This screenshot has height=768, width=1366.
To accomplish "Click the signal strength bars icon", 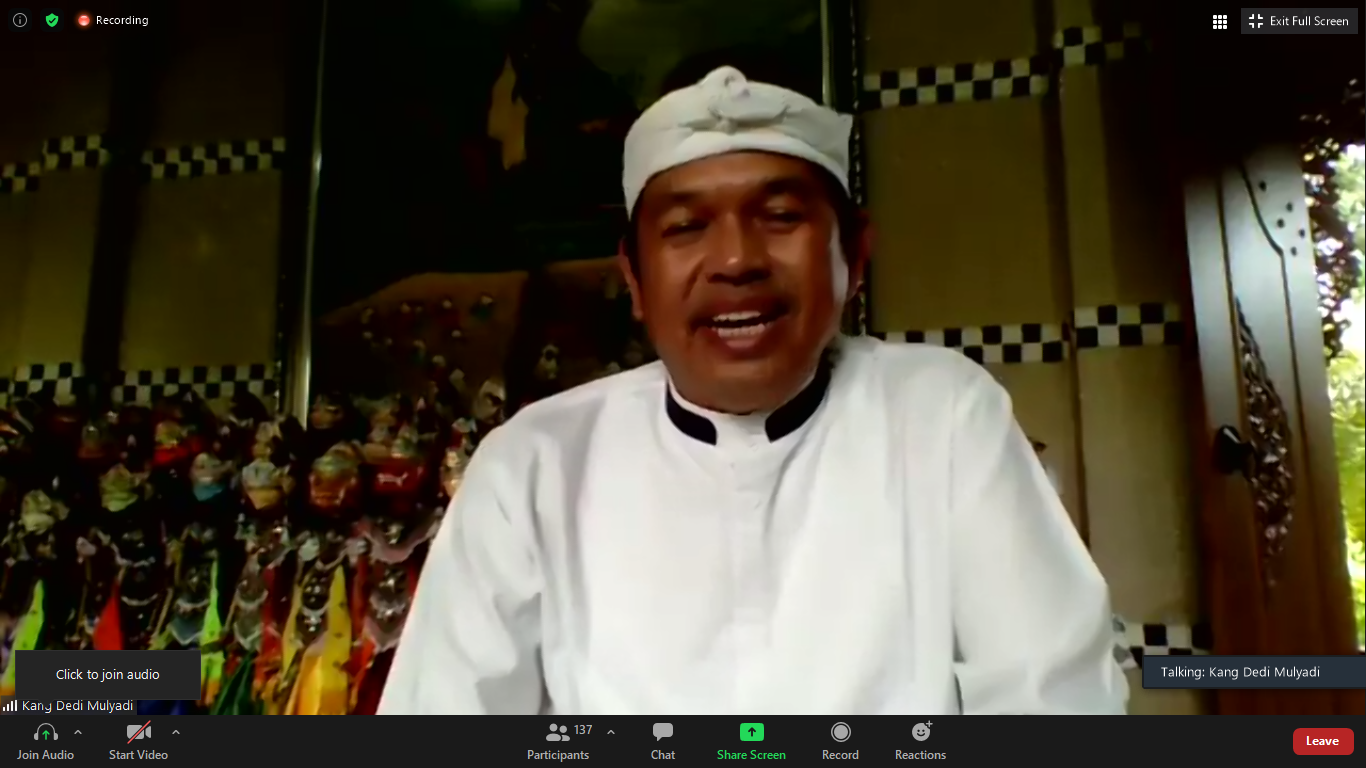I will point(10,706).
